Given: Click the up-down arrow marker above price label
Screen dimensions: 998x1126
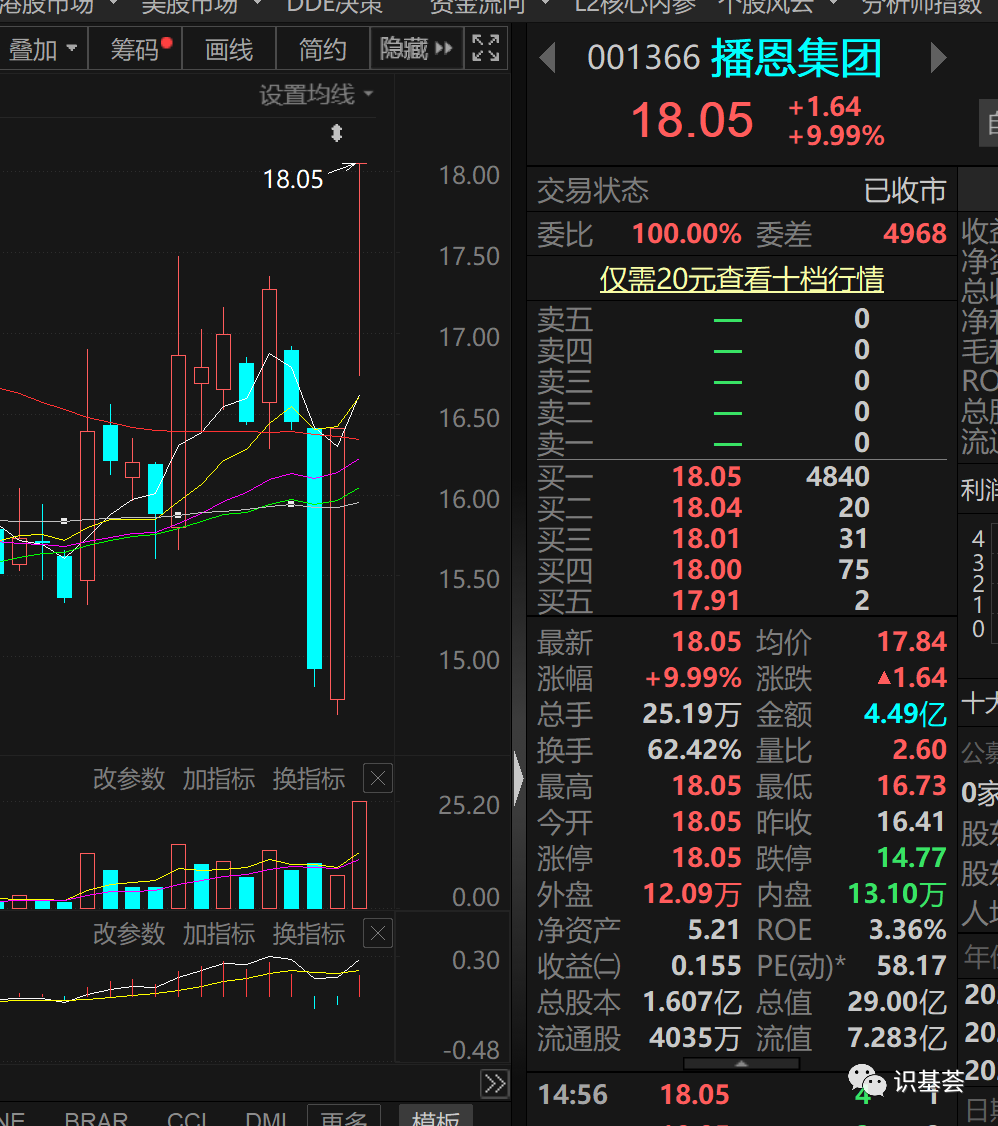Looking at the screenshot, I should (336, 133).
